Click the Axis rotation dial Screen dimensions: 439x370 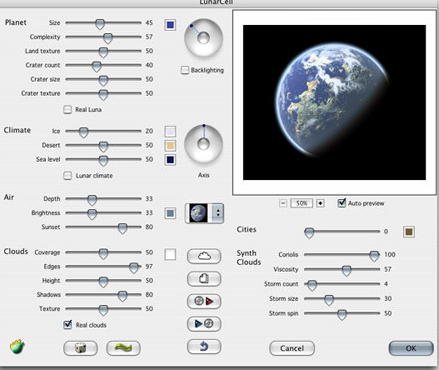(203, 144)
